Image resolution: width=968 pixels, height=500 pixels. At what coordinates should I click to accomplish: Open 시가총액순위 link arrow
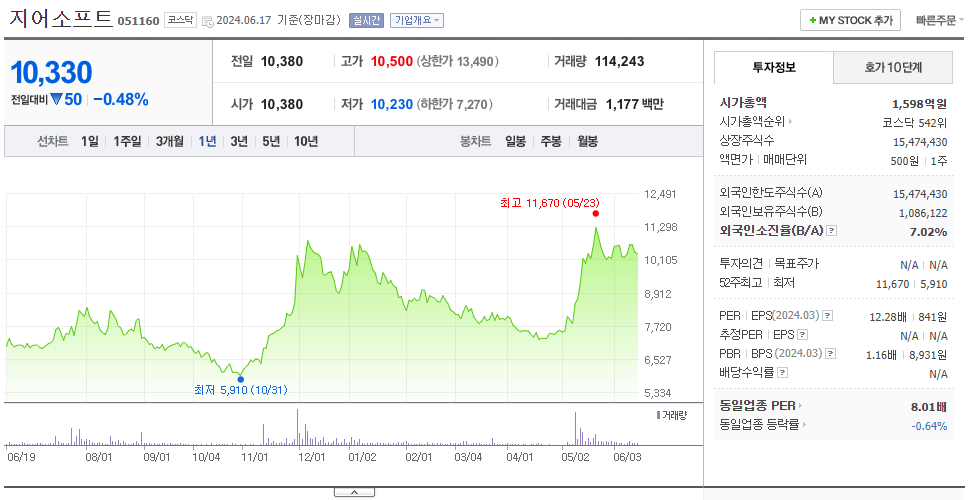(x=790, y=122)
